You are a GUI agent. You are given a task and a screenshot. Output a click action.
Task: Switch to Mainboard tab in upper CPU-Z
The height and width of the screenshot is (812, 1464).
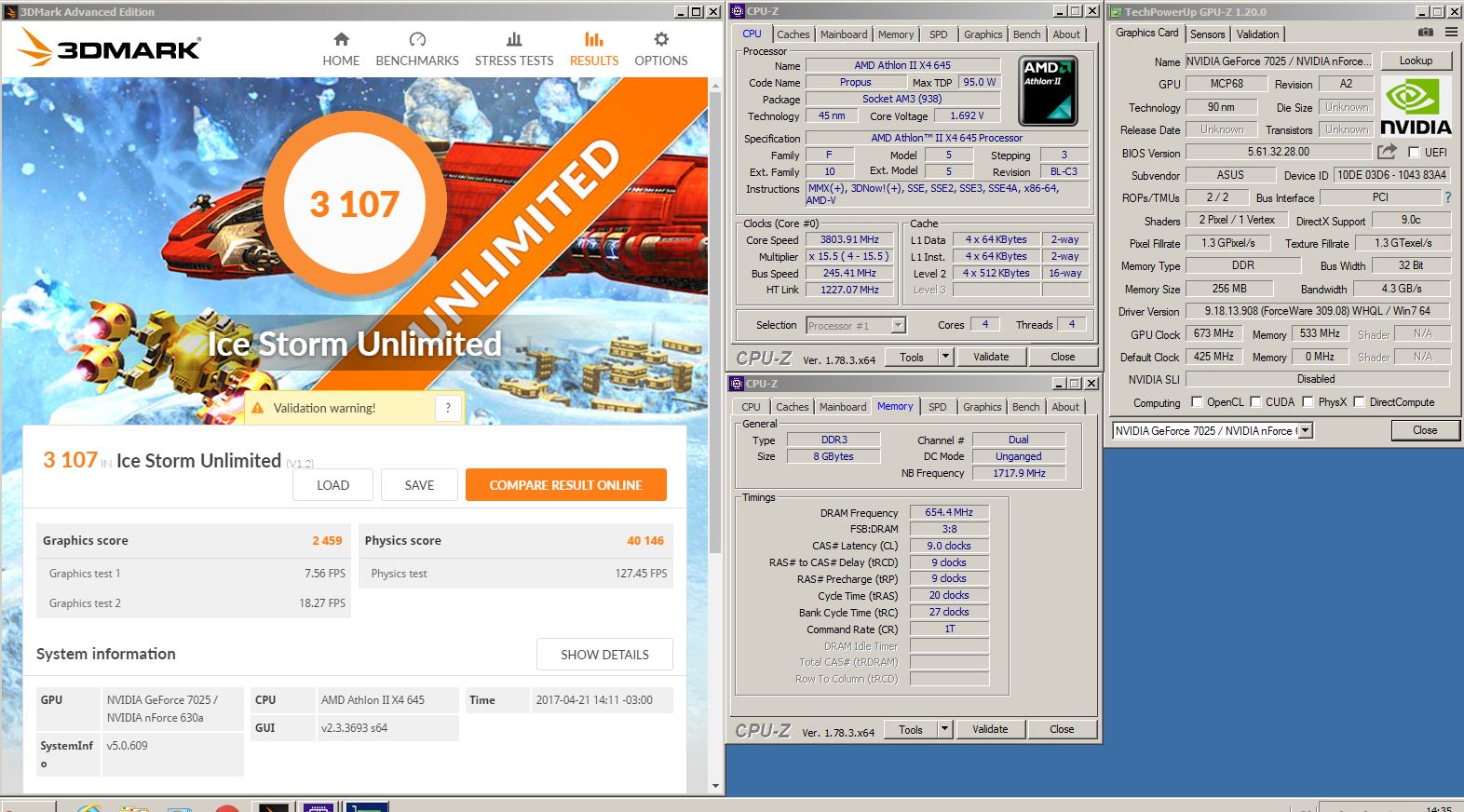click(844, 34)
